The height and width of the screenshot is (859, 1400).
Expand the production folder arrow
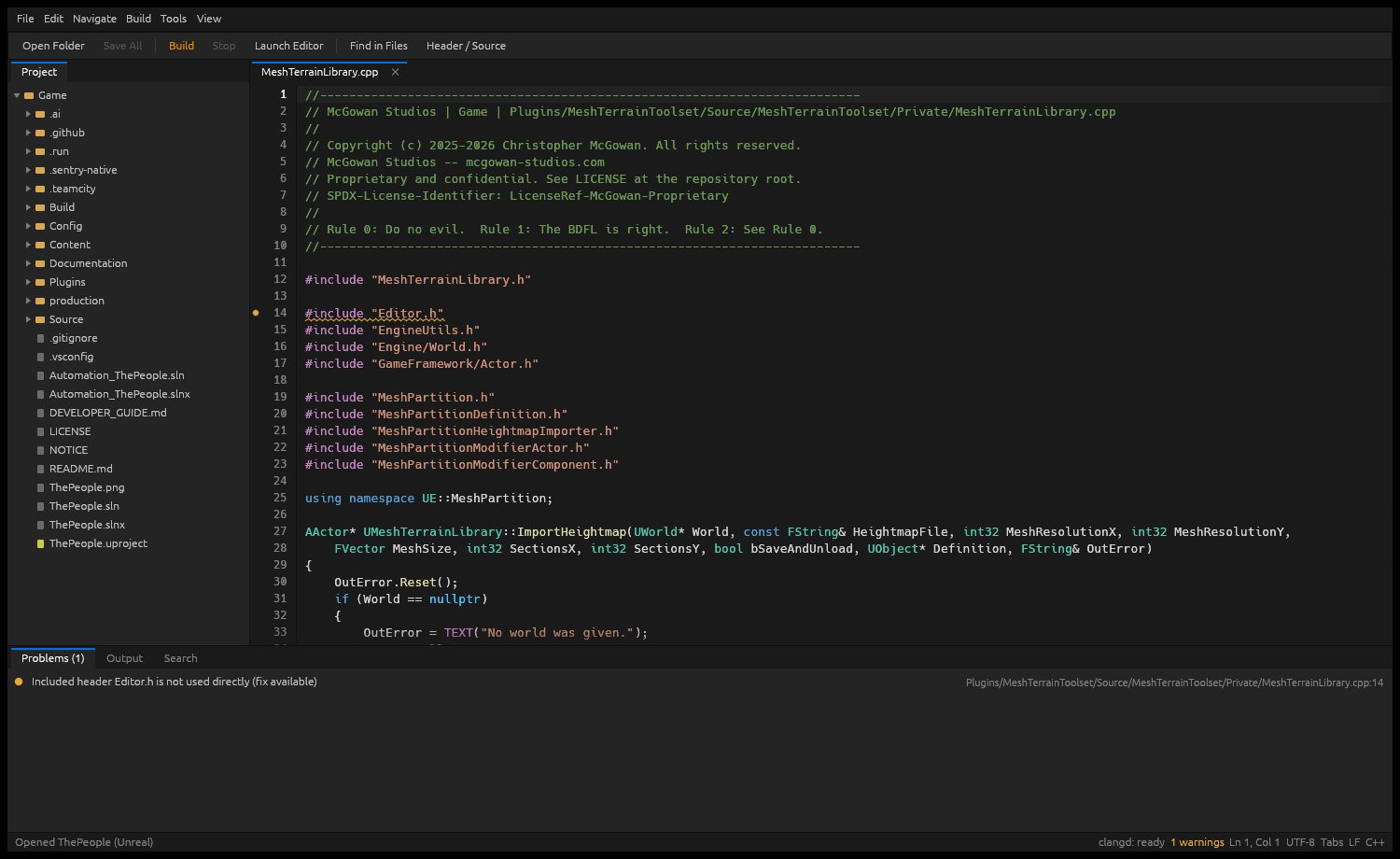28,301
